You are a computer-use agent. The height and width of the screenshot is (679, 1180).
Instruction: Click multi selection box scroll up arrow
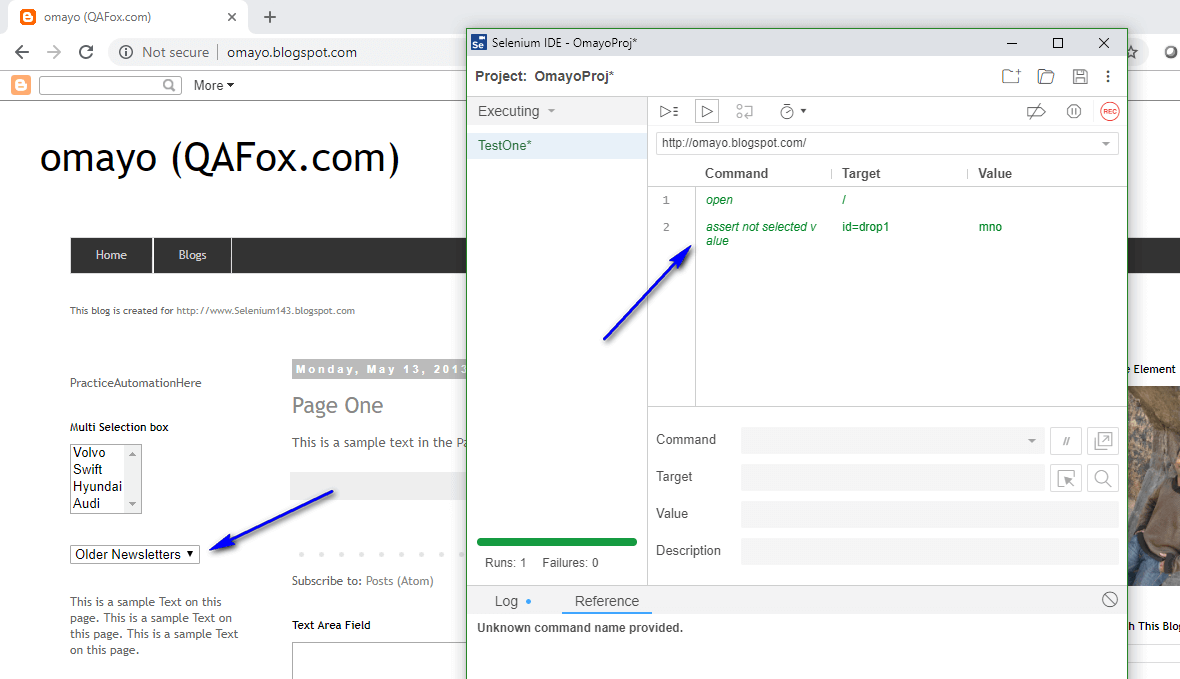pos(132,453)
